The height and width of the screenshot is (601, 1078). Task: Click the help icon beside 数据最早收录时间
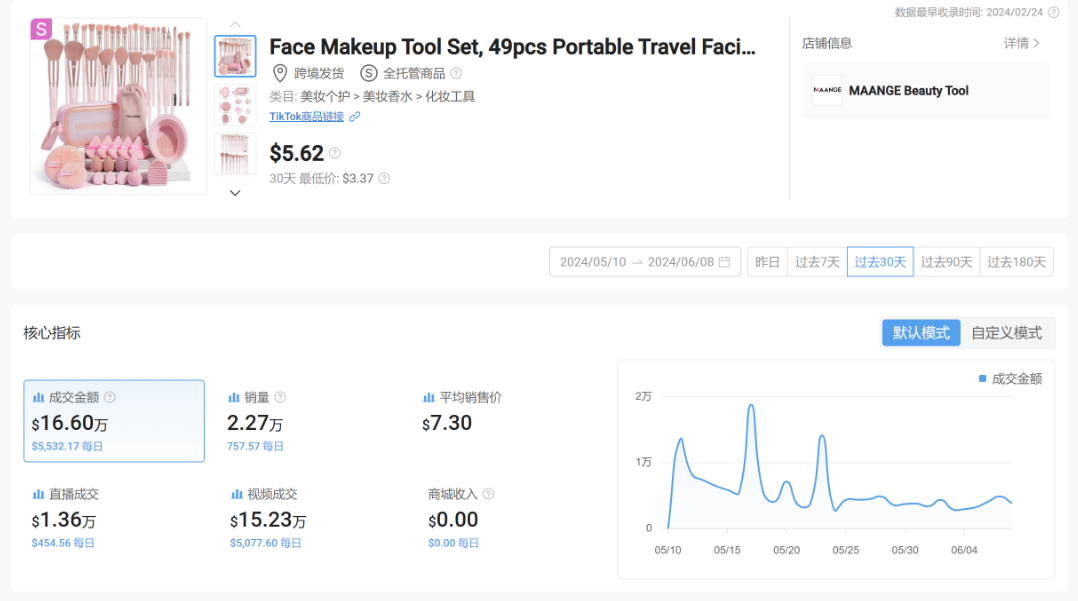(x=1053, y=12)
